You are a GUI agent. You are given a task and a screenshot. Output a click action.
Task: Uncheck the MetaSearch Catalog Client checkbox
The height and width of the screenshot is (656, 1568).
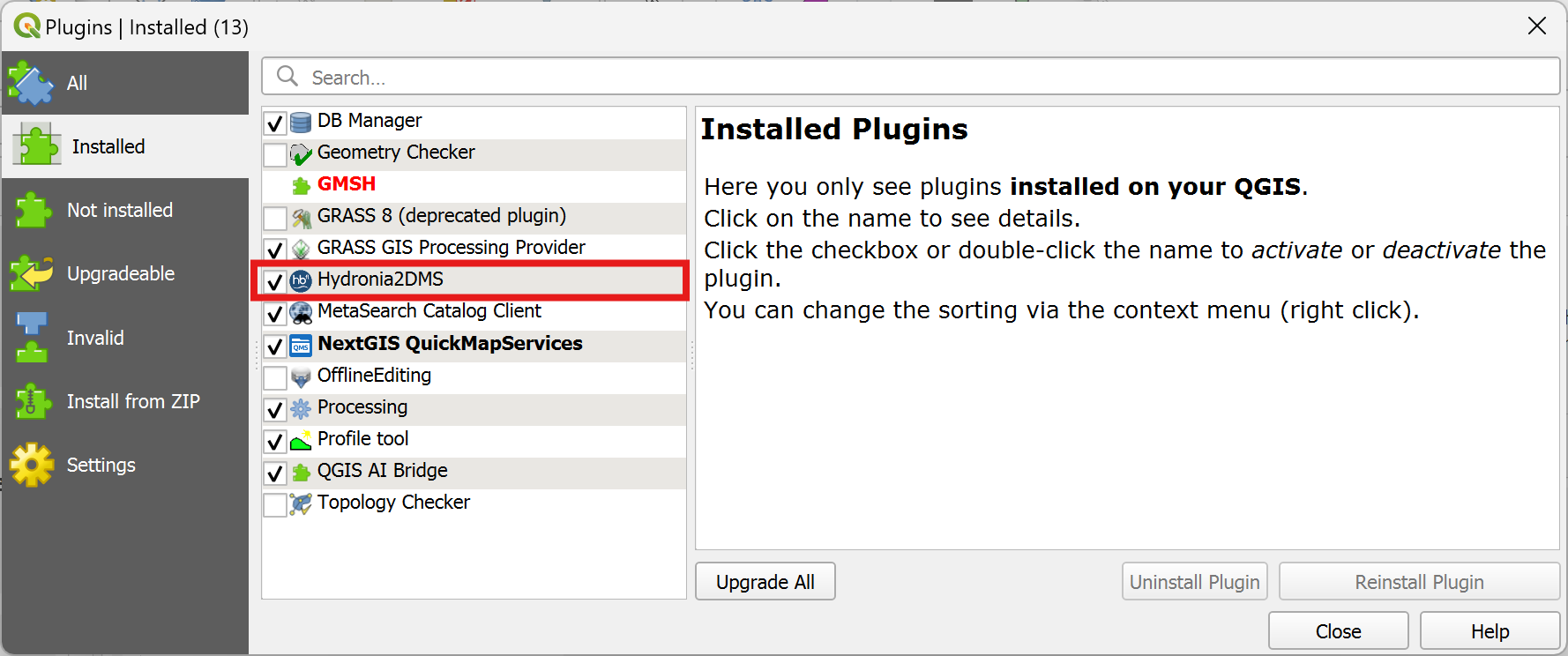pos(275,313)
